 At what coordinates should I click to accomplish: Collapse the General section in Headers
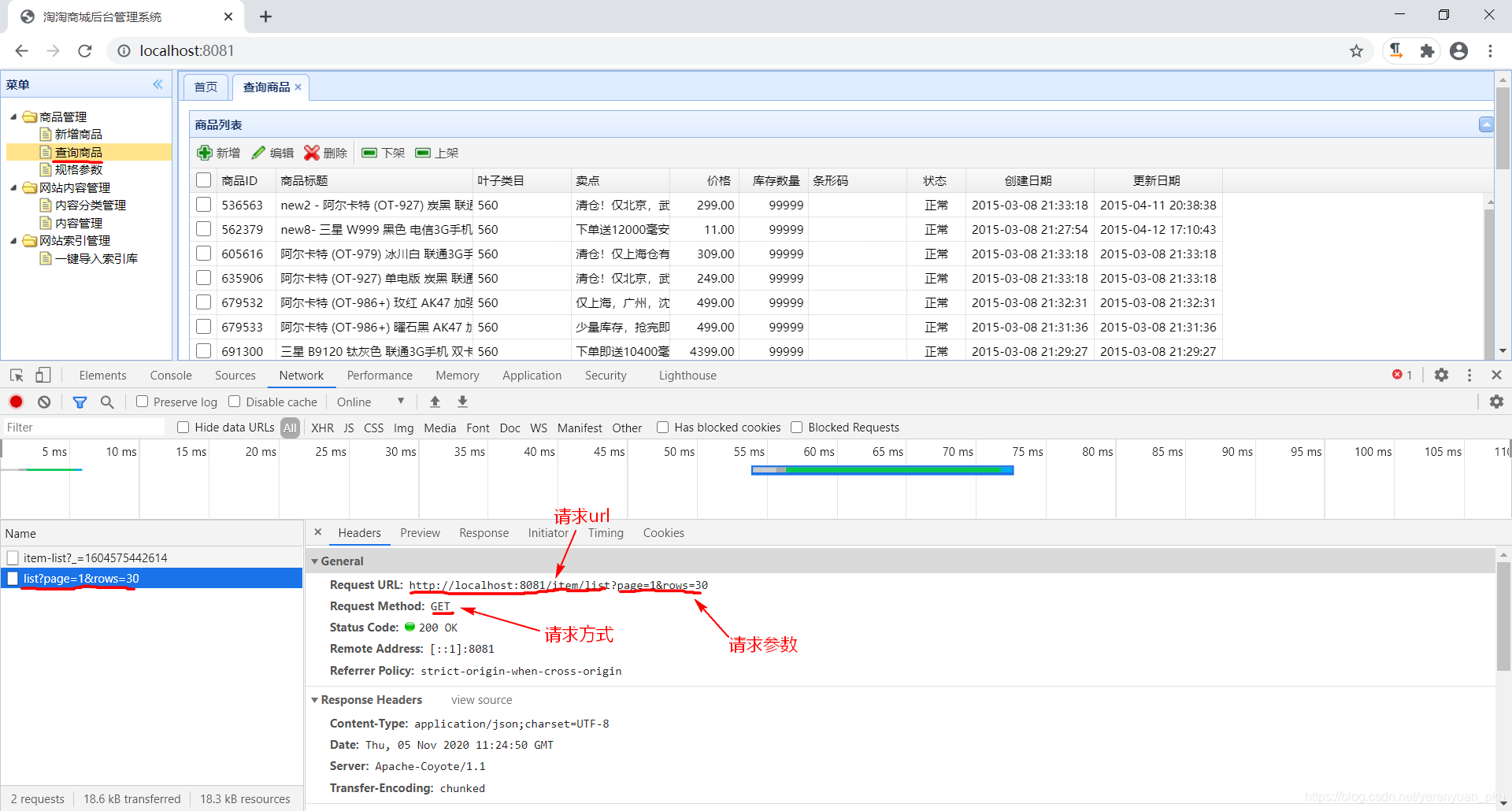[x=315, y=561]
